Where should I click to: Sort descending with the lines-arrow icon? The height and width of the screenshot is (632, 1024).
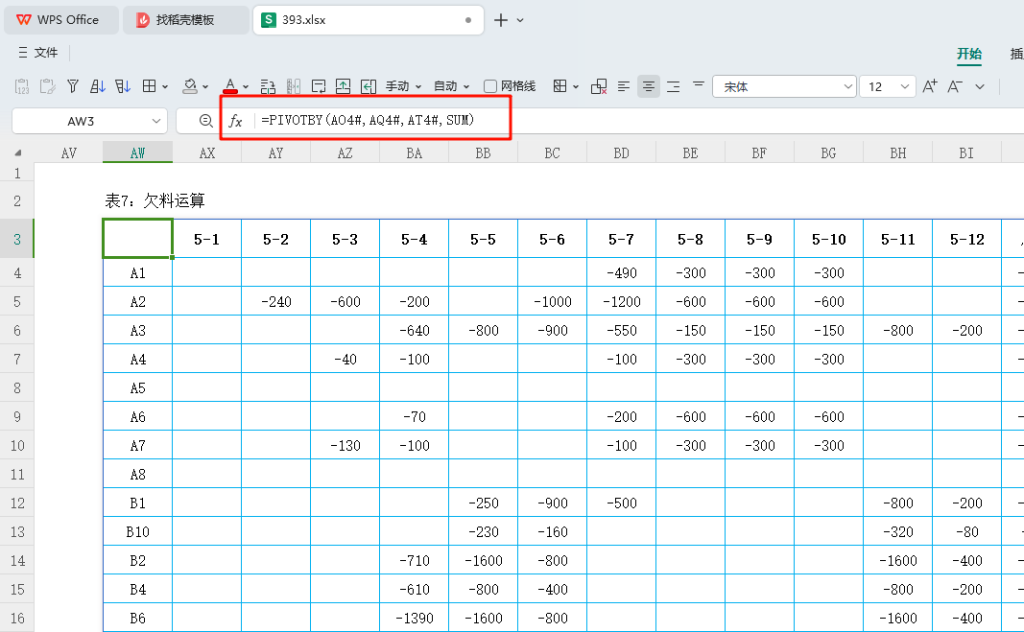coord(123,86)
